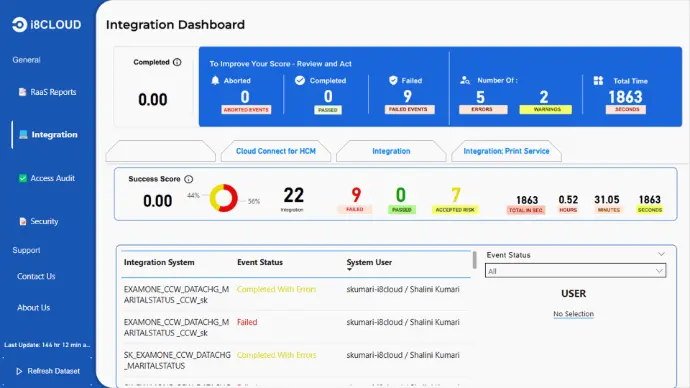This screenshot has height=388, width=690.
Task: Click the yellow ACCEPTED RISK count 7
Action: 455,194
